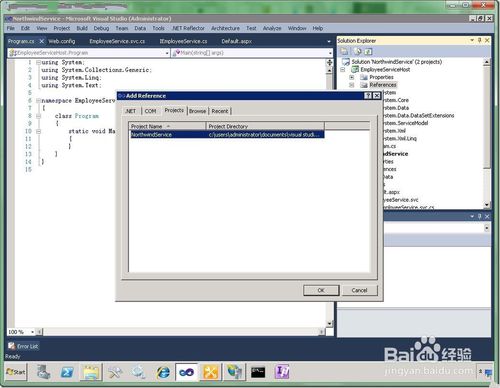500x388 pixels.
Task: Open the Architecture menu
Action: 225,28
